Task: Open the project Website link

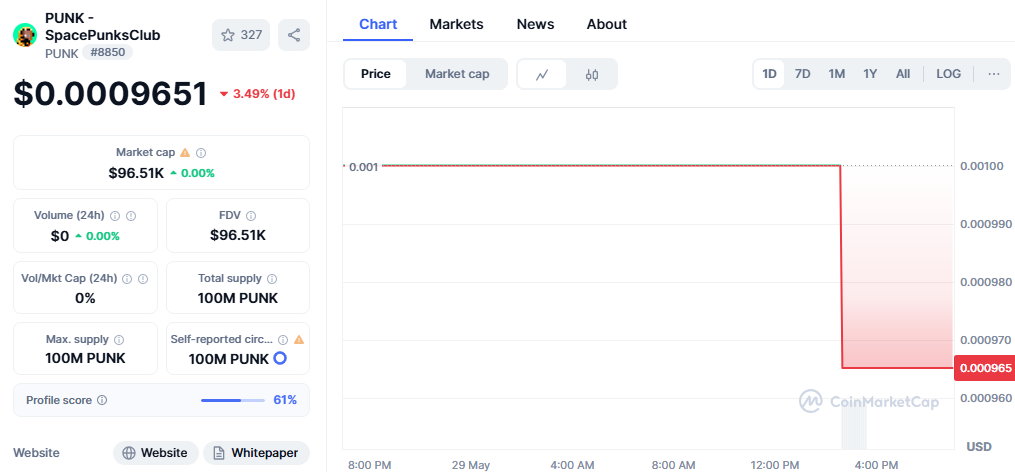Action: pos(155,453)
